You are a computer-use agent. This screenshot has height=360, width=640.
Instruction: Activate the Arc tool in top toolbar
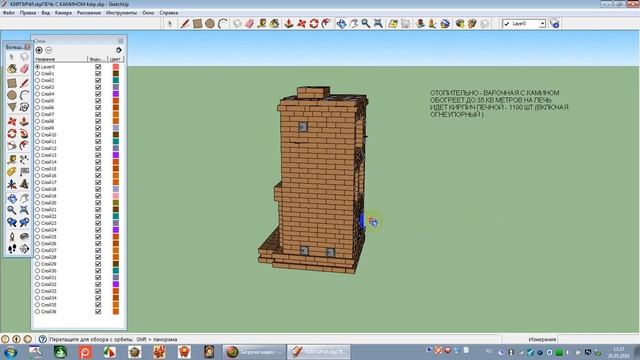pyautogui.click(x=222, y=24)
